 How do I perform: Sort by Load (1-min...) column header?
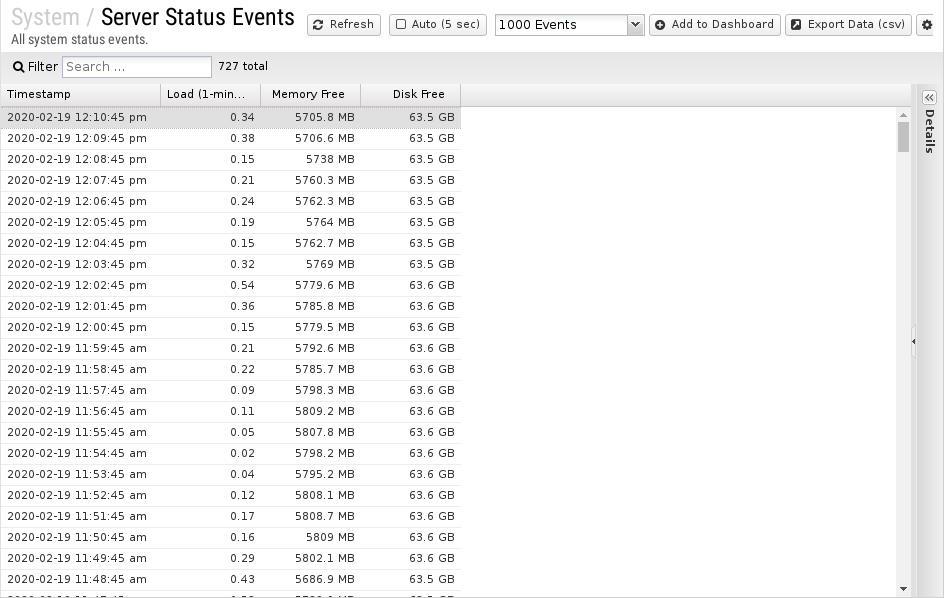210,95
